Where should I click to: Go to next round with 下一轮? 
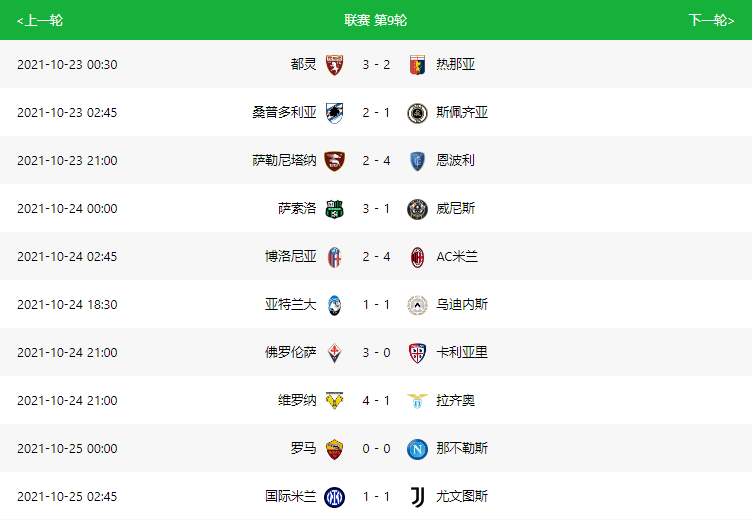(x=711, y=20)
